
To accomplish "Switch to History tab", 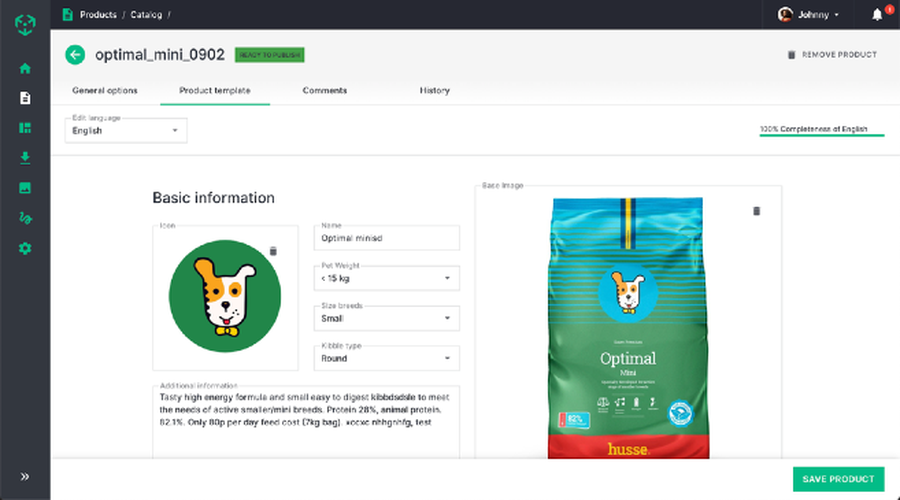I will [435, 91].
